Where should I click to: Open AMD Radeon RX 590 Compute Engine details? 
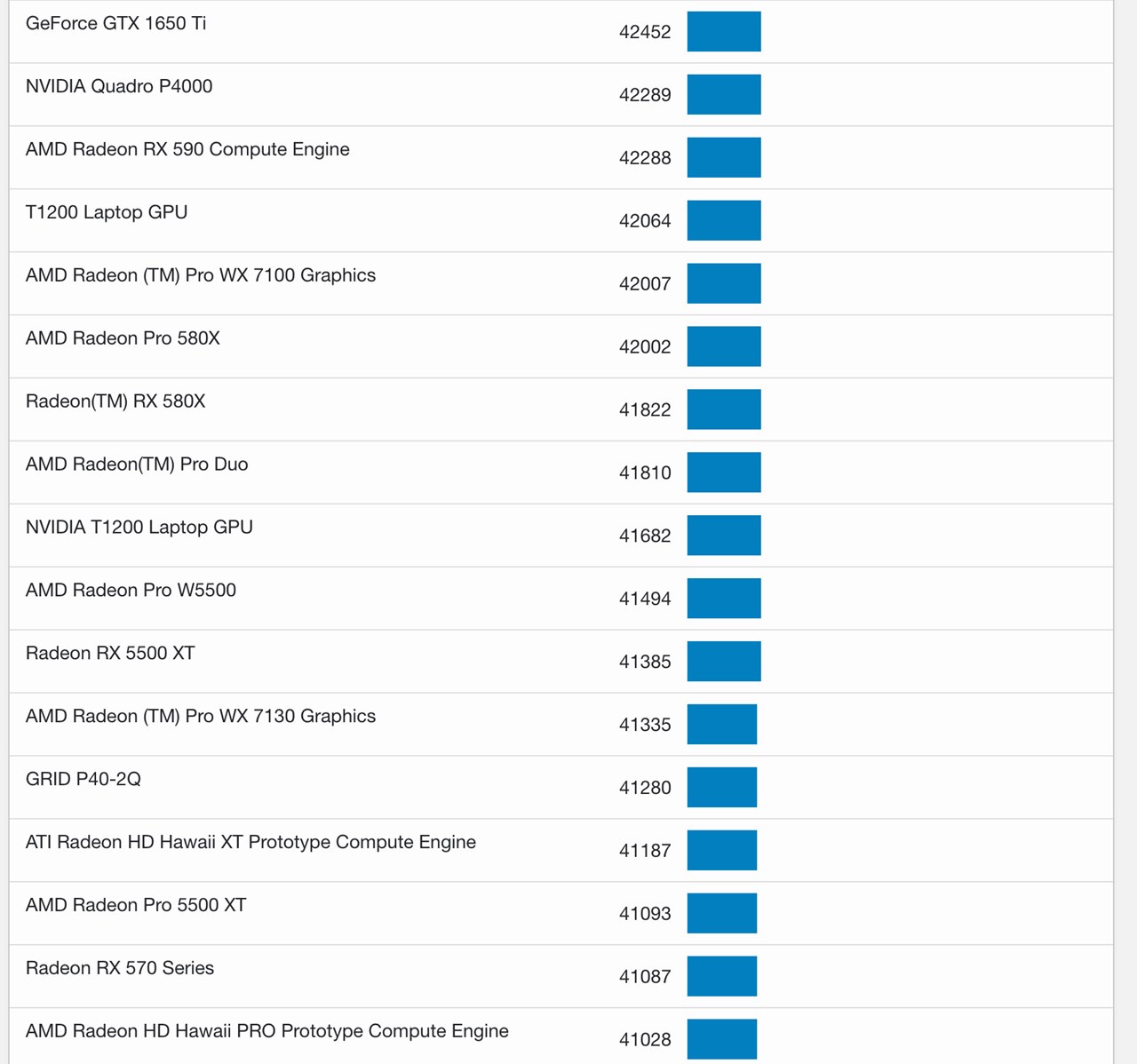(x=187, y=149)
